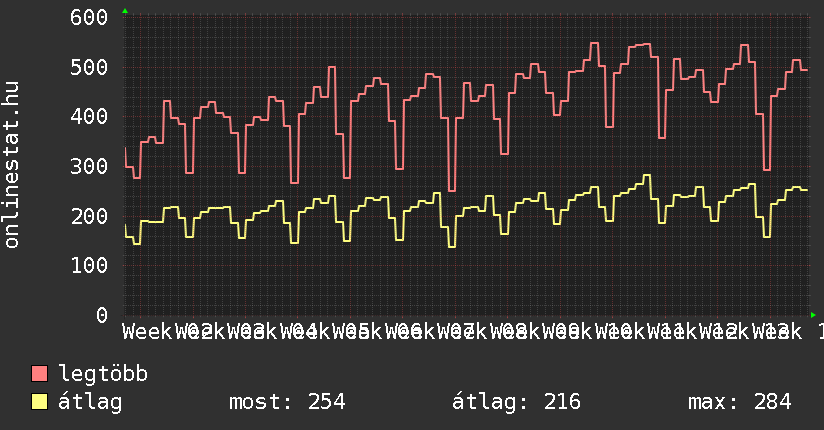The image size is (824, 430).
Task: Click the 'max: 284' statistic
Action: click(739, 402)
